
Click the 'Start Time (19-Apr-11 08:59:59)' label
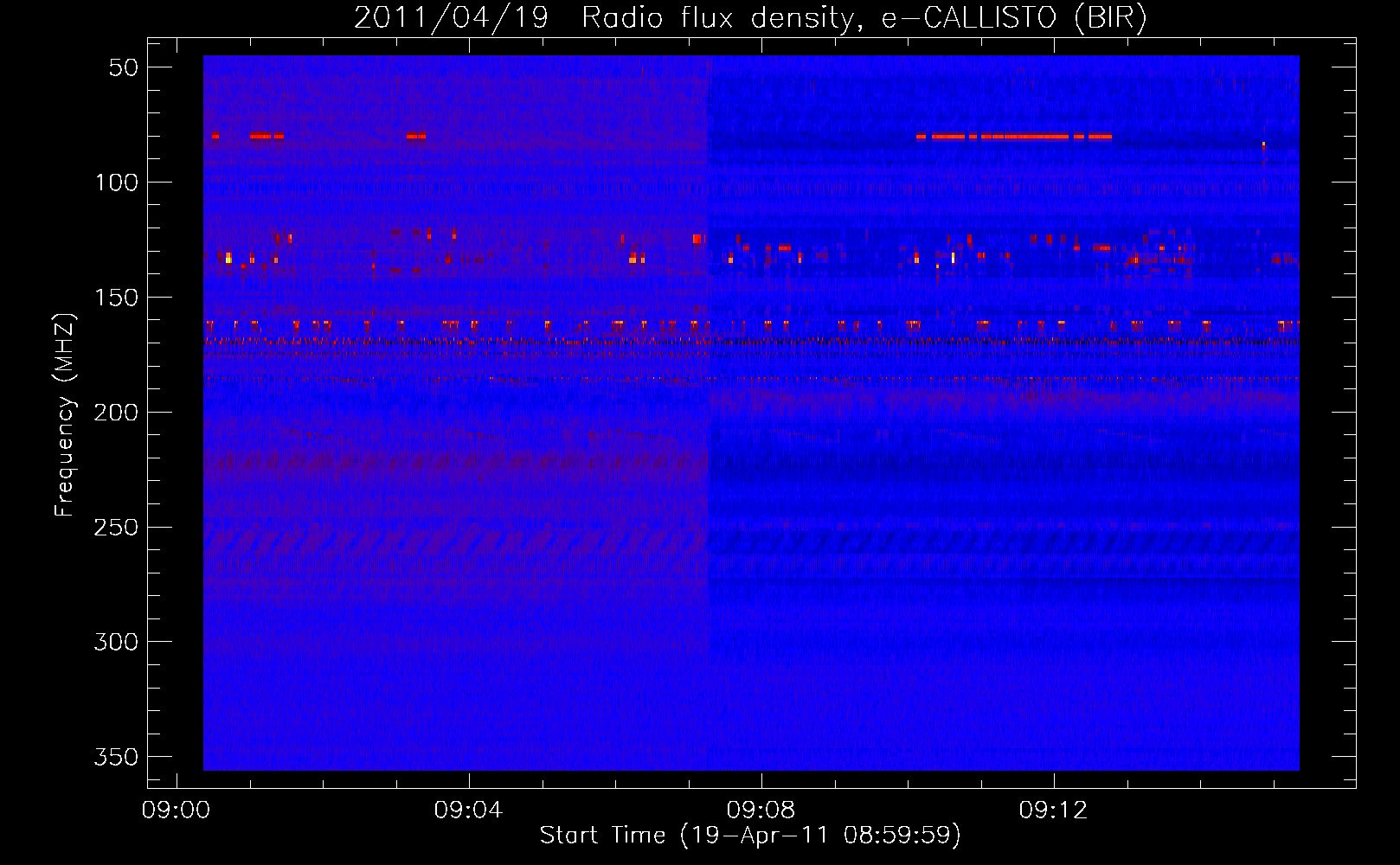(x=750, y=836)
